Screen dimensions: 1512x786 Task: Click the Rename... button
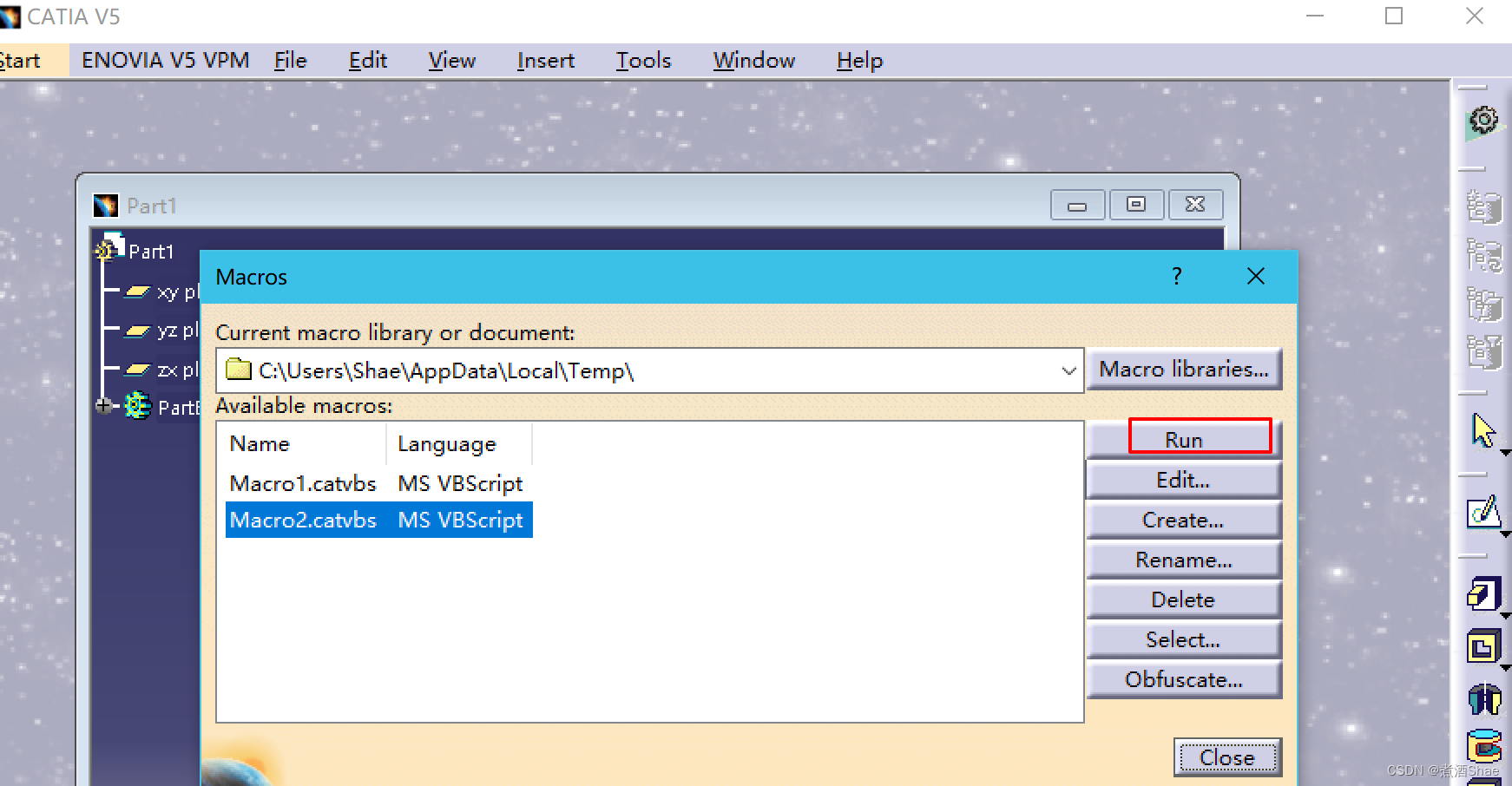[1184, 560]
